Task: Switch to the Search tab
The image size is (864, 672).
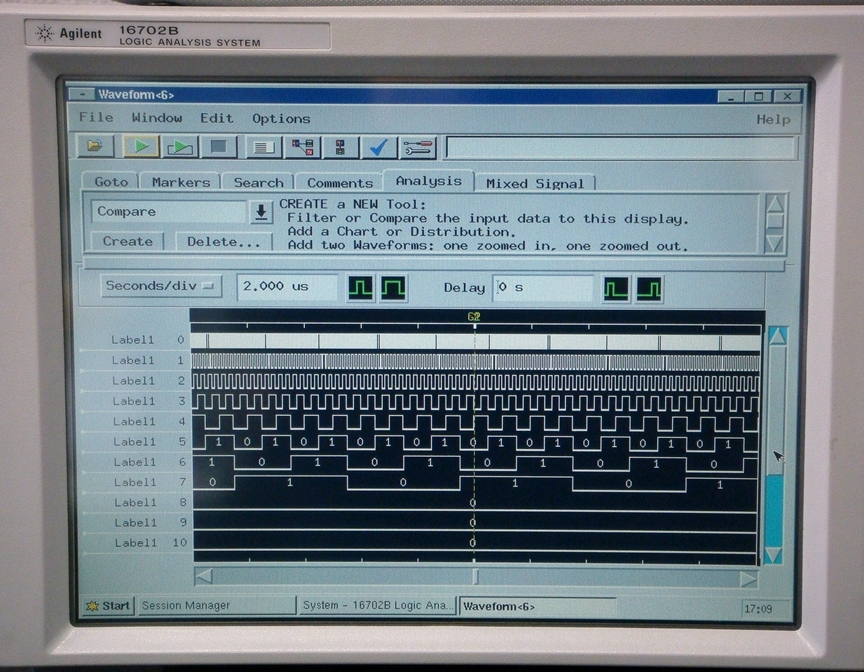Action: pos(258,182)
